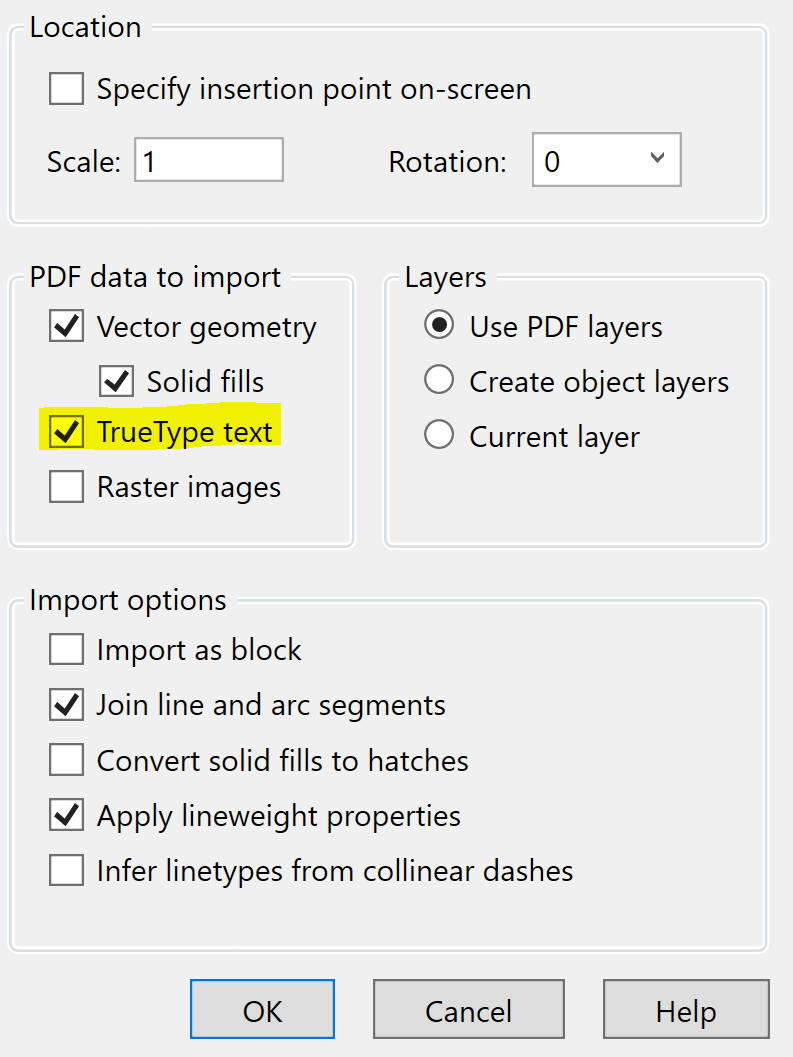Select the Current layer radio button
Image resolution: width=793 pixels, height=1057 pixels.
point(439,436)
